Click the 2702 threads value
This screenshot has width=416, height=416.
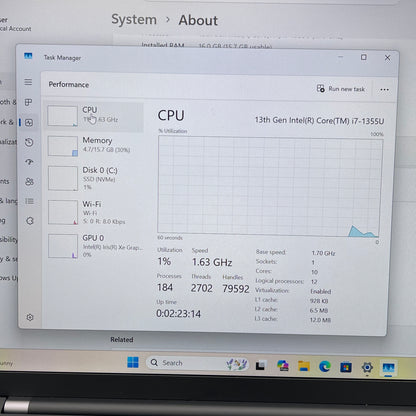coord(202,288)
